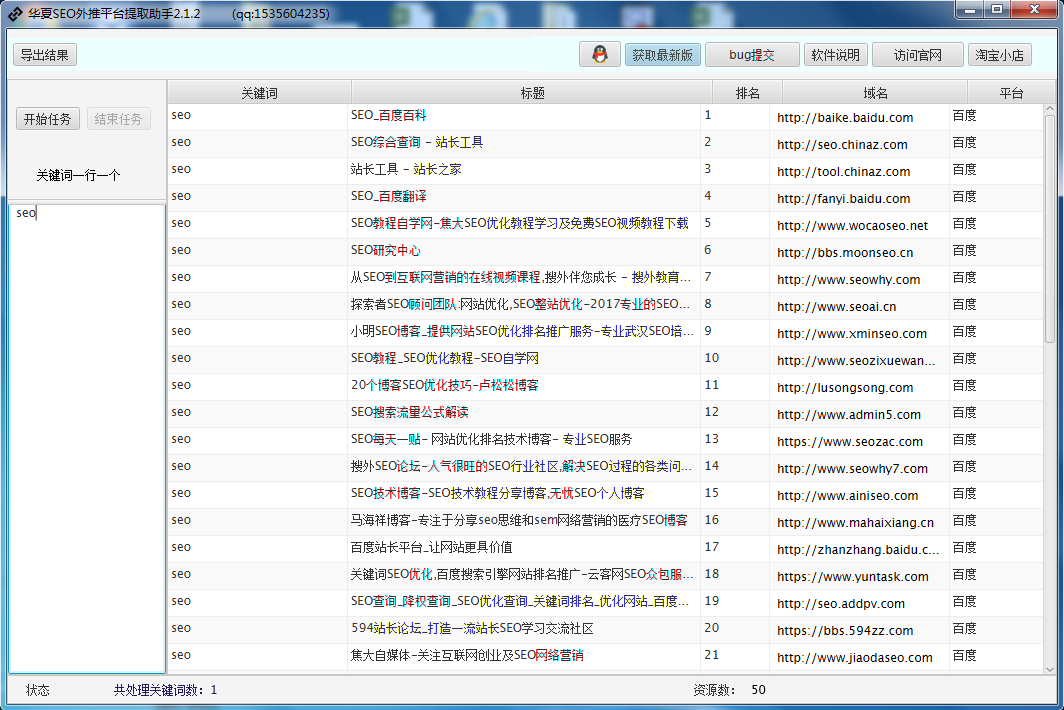Select the row 搜外SEO论坛
The height and width of the screenshot is (710, 1064).
pyautogui.click(x=605, y=468)
